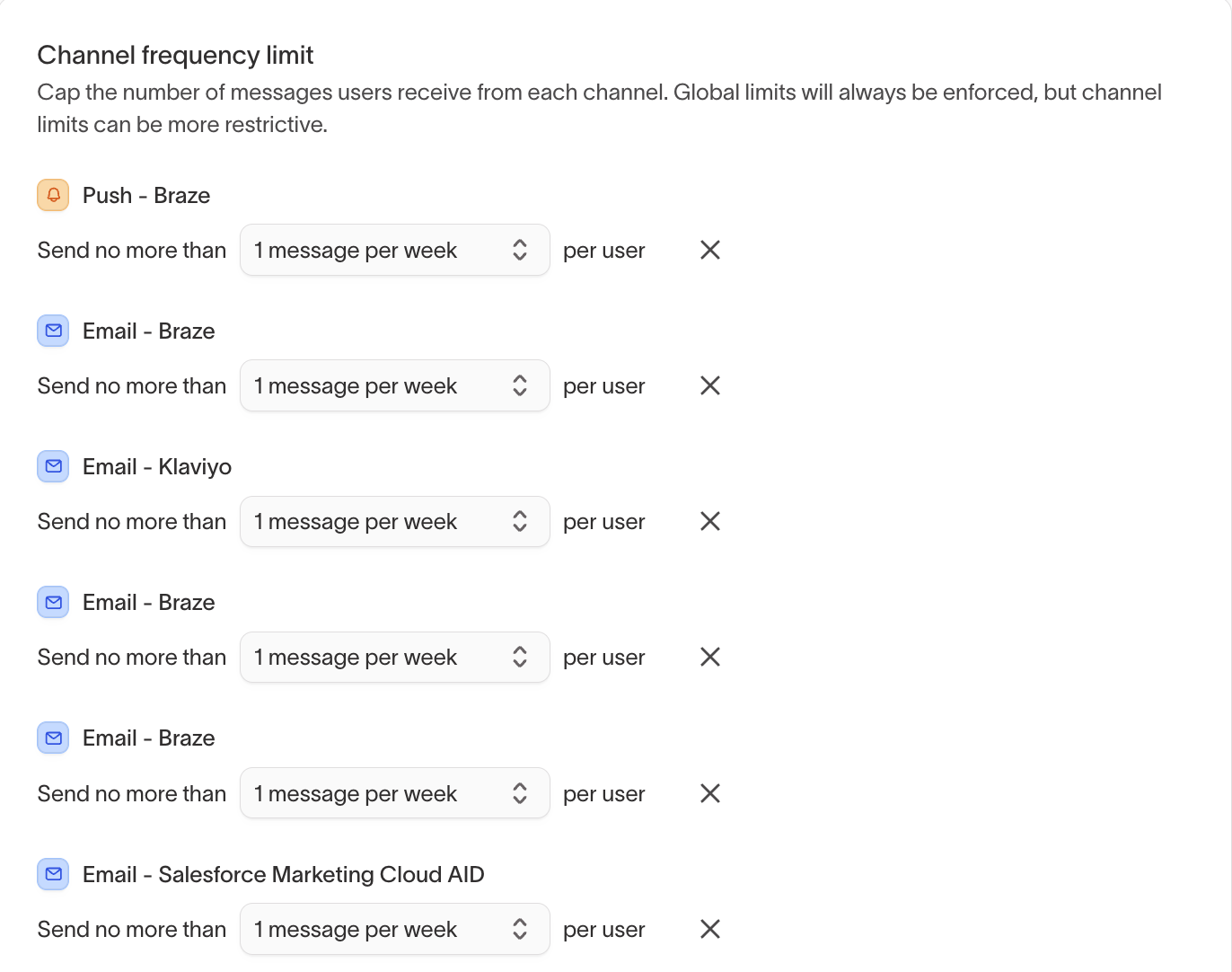Remove the Push - Braze frequency limit
1232x972 pixels.
pyautogui.click(x=710, y=250)
